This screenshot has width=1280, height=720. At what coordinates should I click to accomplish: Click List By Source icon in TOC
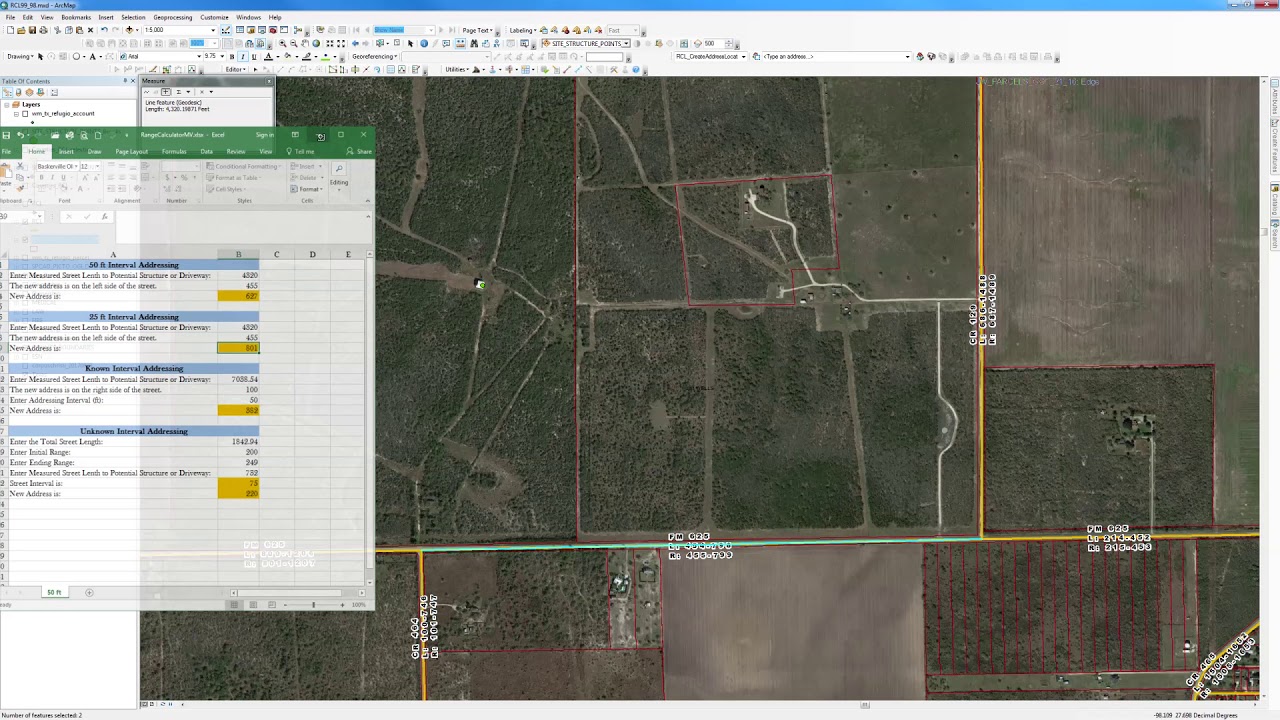(x=19, y=92)
